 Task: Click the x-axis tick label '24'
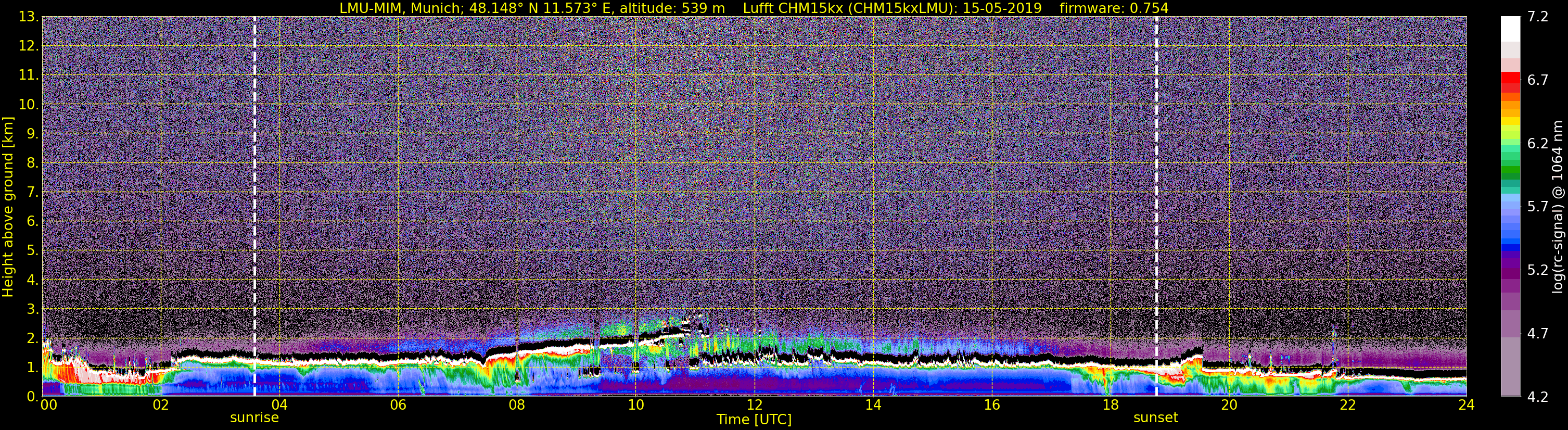pos(1467,405)
